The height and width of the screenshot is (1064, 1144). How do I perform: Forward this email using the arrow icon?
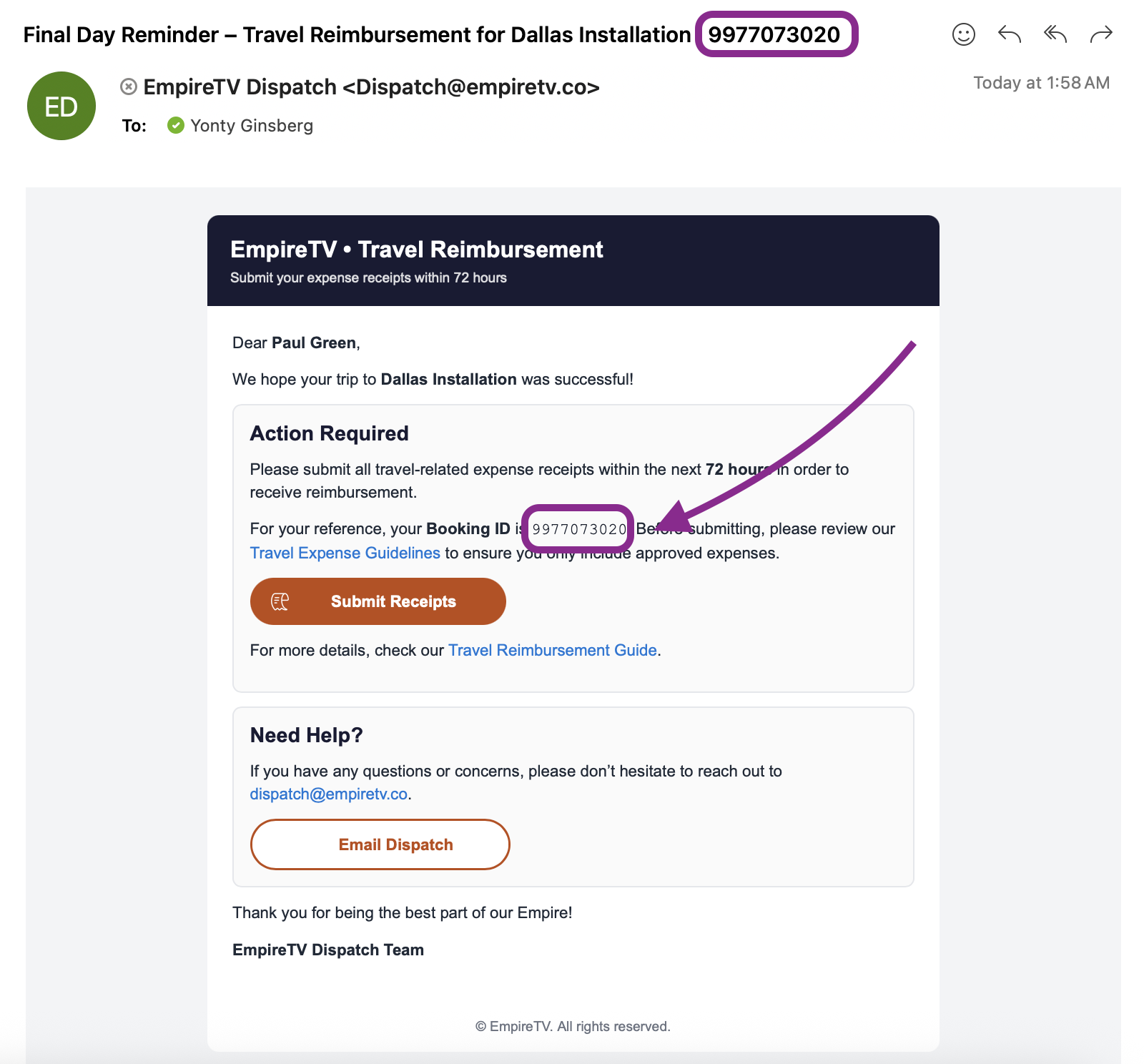pyautogui.click(x=1101, y=34)
